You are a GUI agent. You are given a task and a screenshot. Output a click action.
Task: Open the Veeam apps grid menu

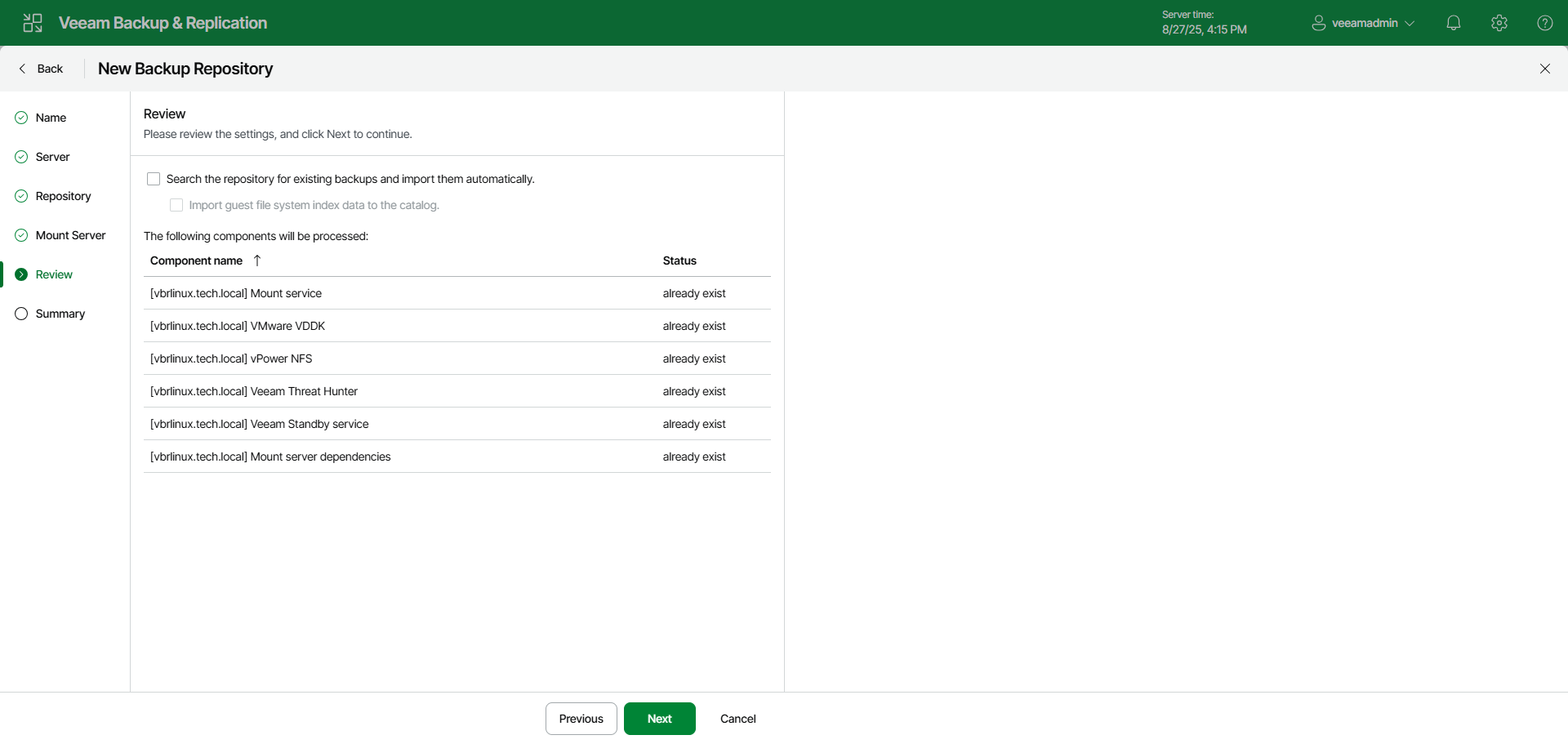(33, 22)
